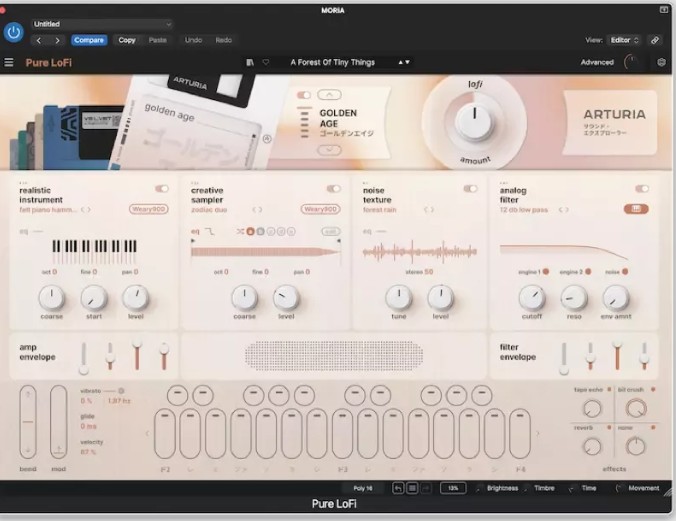Screen dimensions: 676x521
Task: Click the Time macro knob
Action: click(x=572, y=489)
